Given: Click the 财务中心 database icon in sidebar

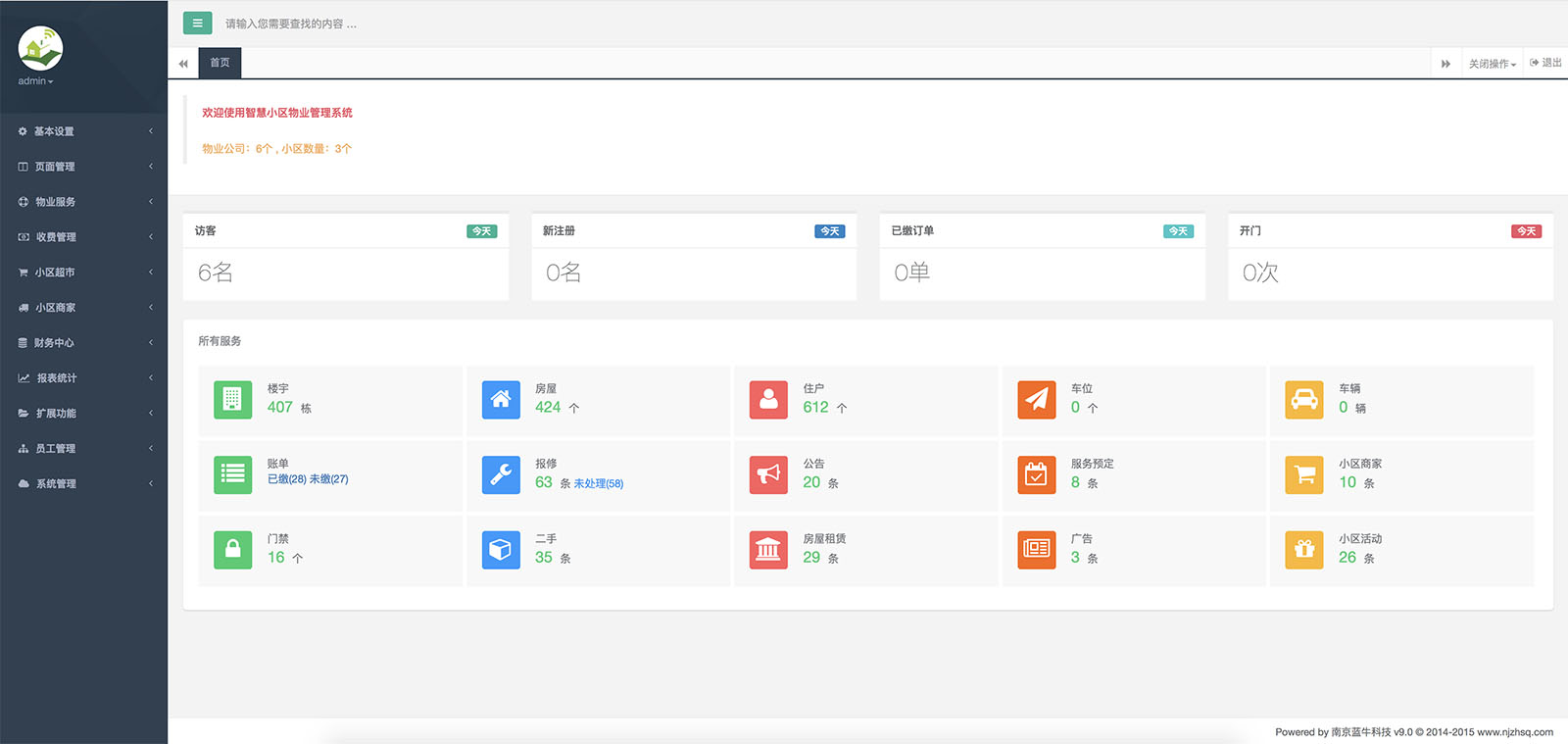Looking at the screenshot, I should pos(23,343).
